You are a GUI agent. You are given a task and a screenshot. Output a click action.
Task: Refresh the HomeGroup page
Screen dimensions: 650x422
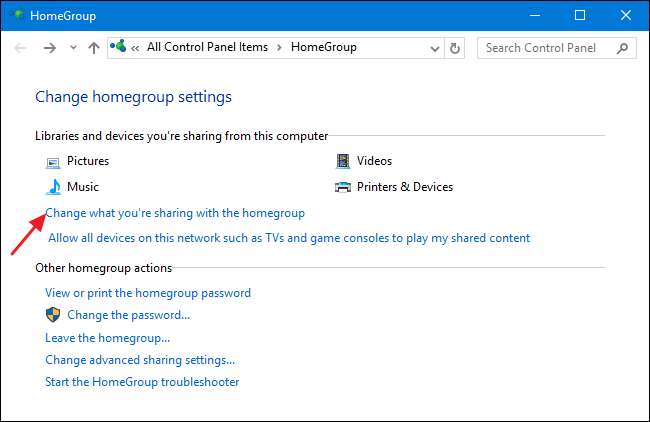point(456,47)
